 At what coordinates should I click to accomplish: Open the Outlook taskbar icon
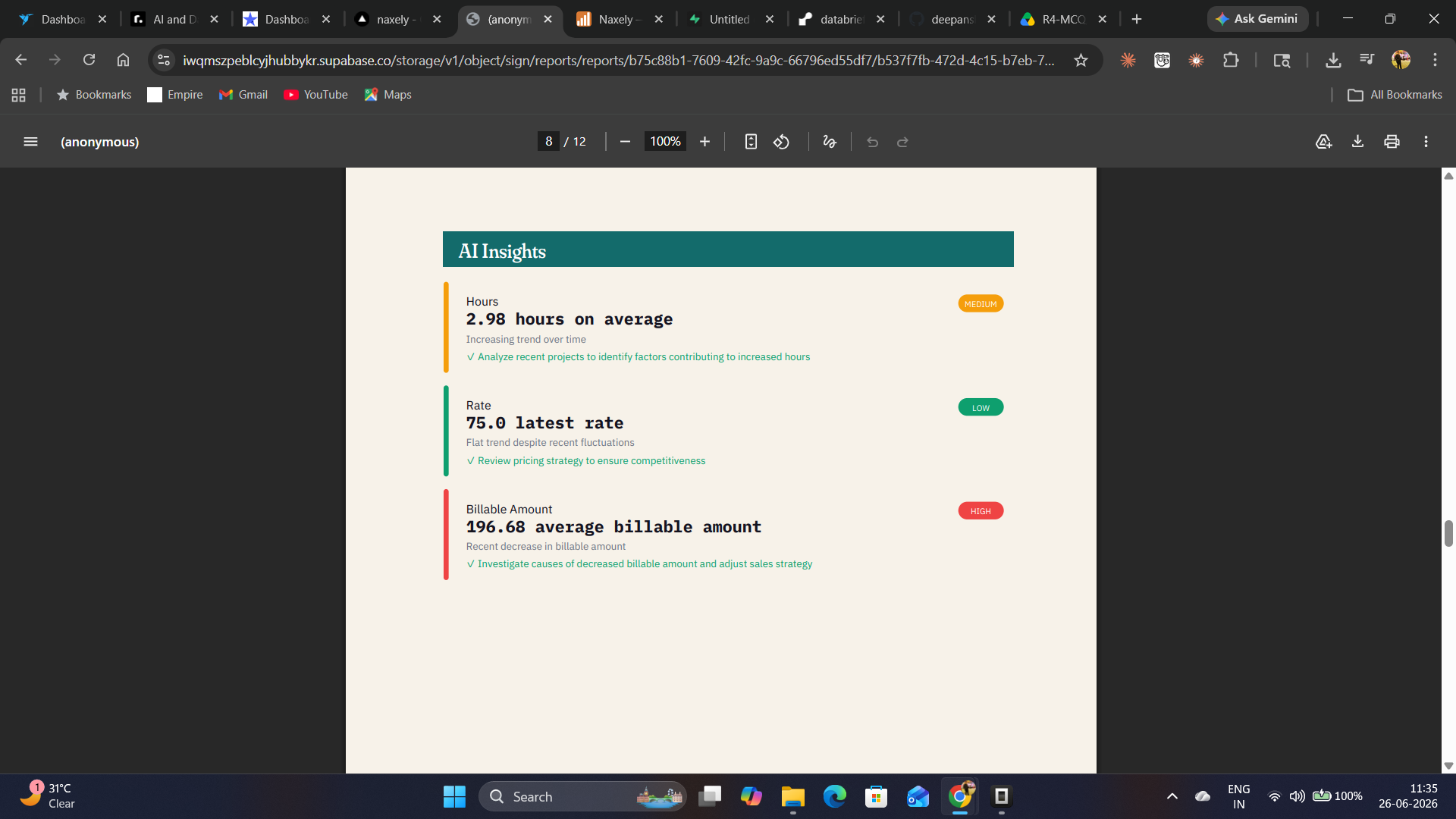click(x=918, y=796)
